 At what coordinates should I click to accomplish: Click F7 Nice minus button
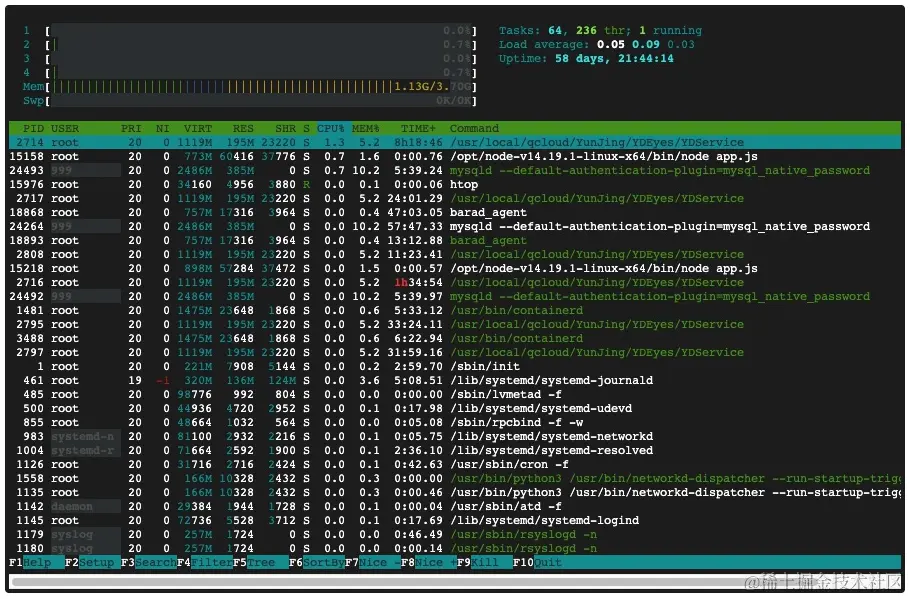372,562
